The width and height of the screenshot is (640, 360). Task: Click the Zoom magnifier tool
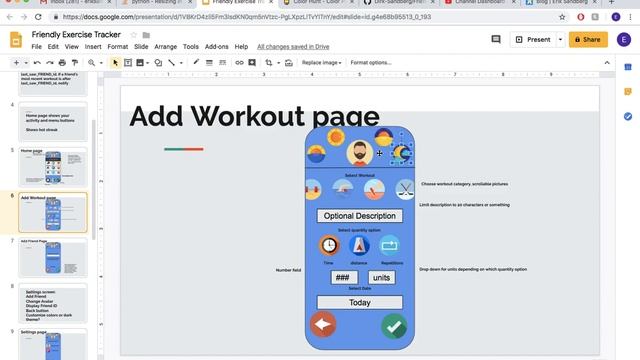(x=91, y=63)
